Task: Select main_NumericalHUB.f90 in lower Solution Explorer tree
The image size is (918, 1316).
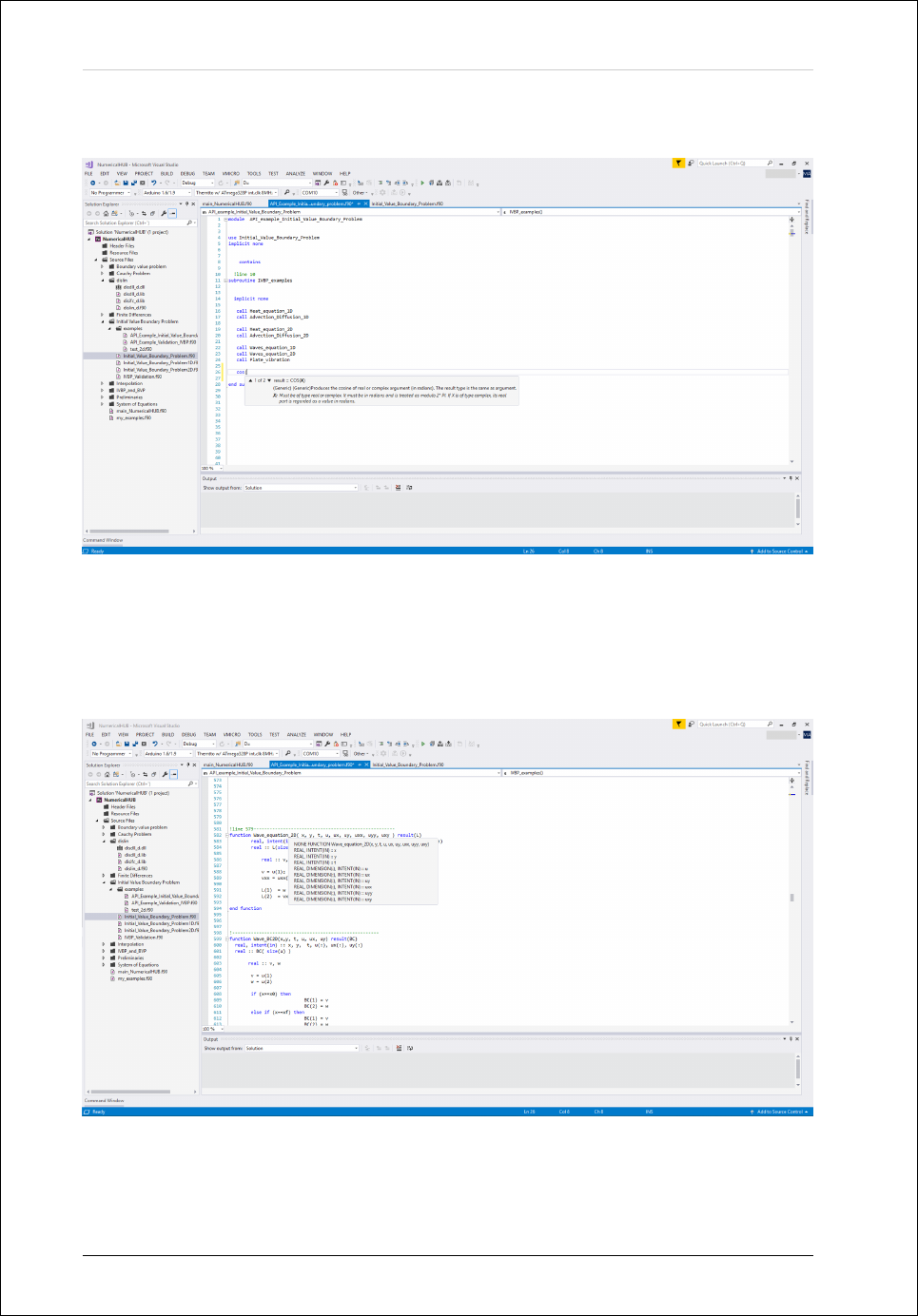Action: [x=142, y=972]
